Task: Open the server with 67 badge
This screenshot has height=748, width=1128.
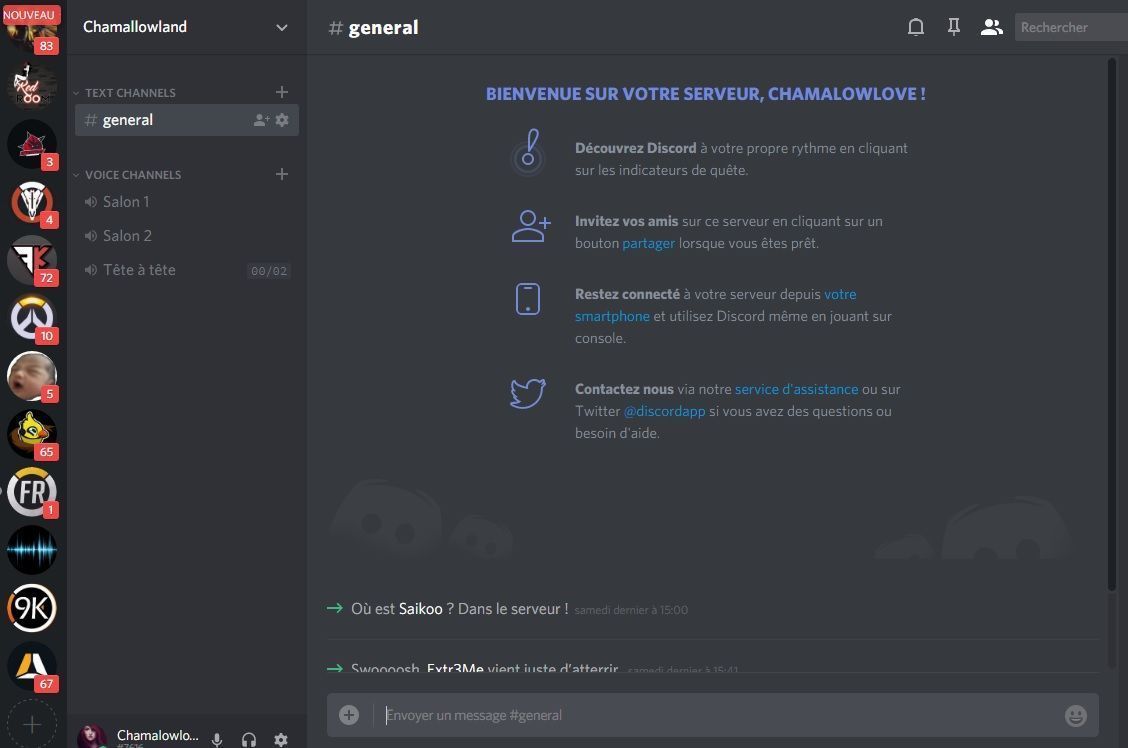Action: (x=32, y=667)
